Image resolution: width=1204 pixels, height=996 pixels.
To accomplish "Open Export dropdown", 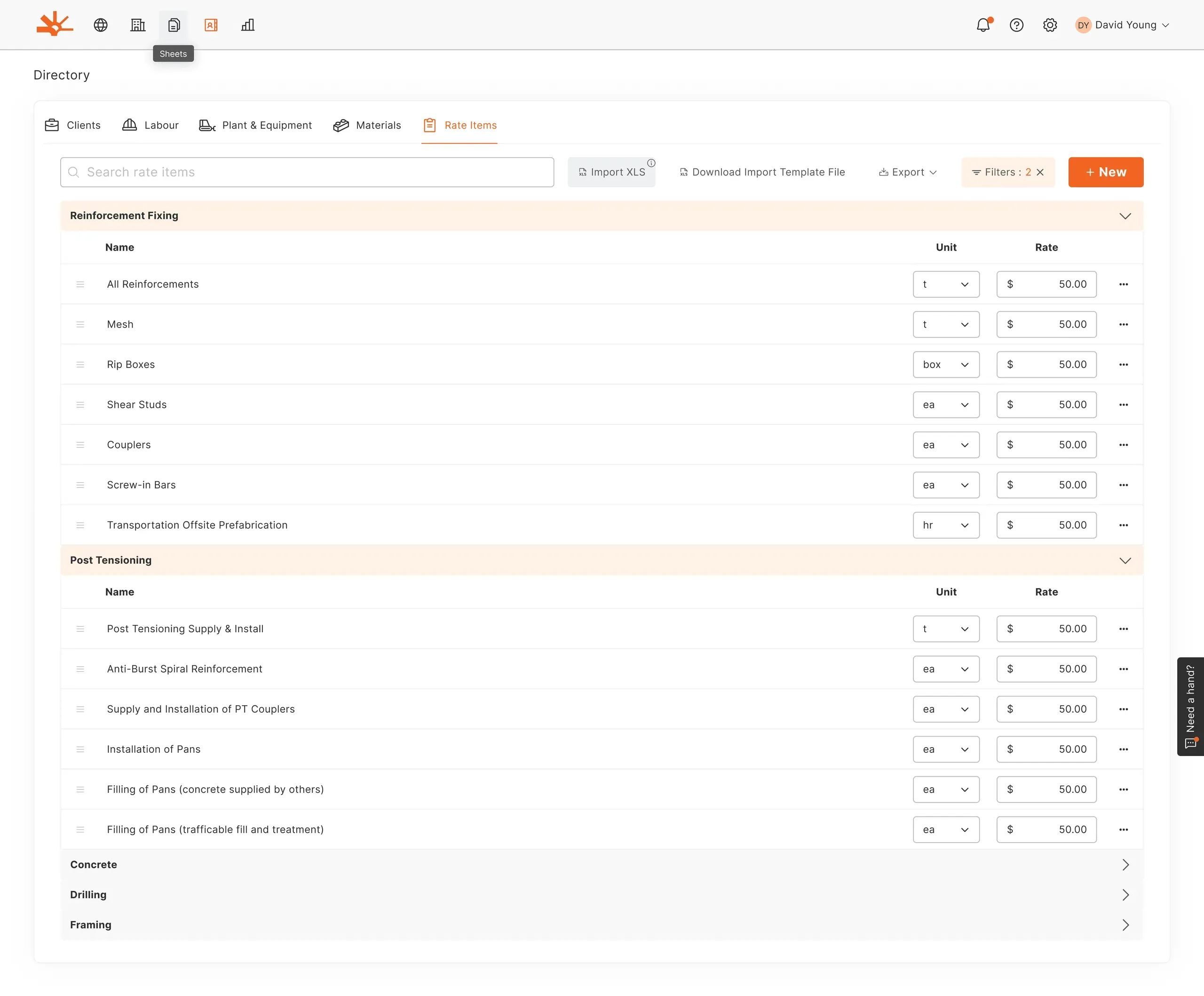I will click(x=908, y=172).
